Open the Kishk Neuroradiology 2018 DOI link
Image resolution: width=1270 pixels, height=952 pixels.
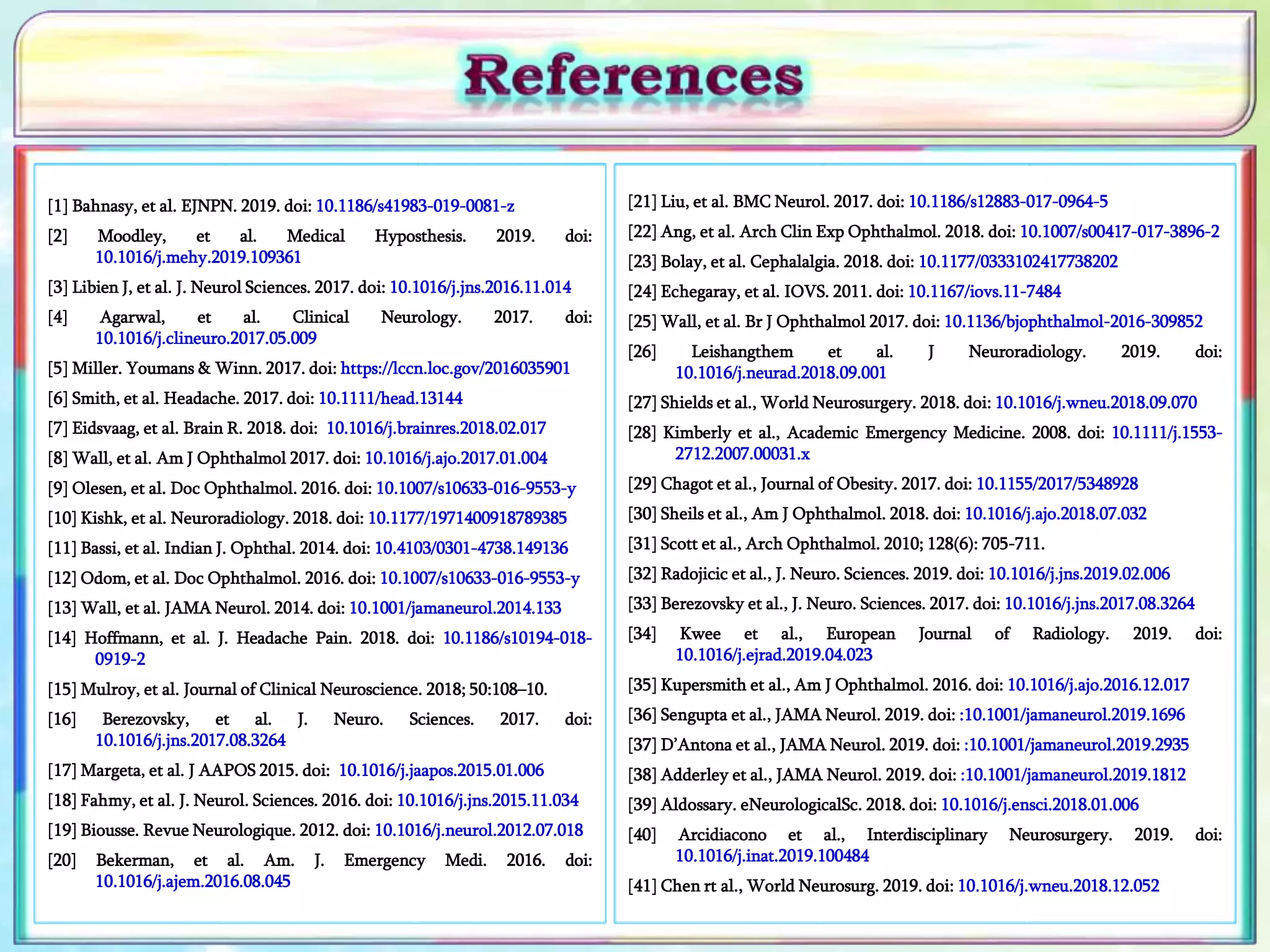coord(467,518)
